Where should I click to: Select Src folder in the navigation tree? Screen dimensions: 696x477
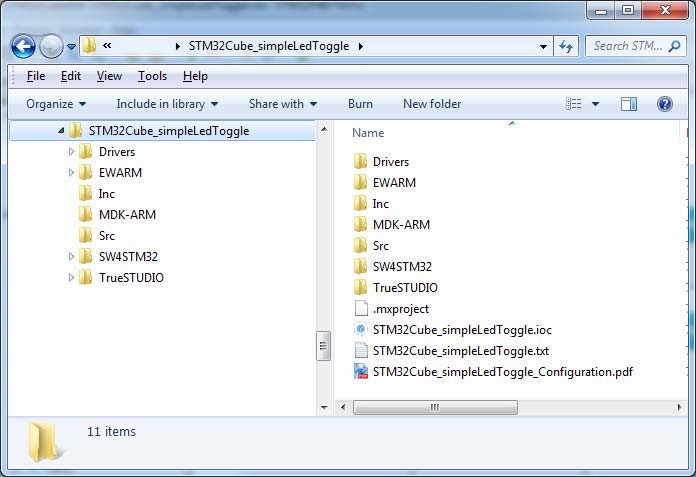click(x=107, y=236)
